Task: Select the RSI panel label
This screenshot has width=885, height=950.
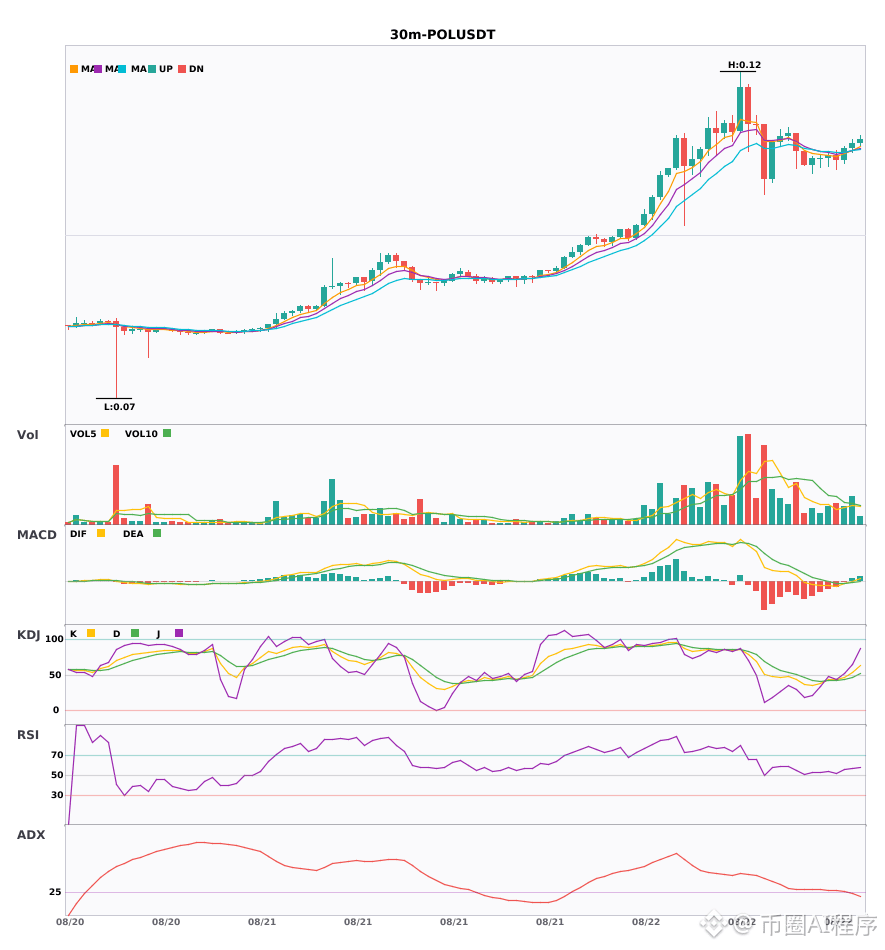Action: pos(27,735)
